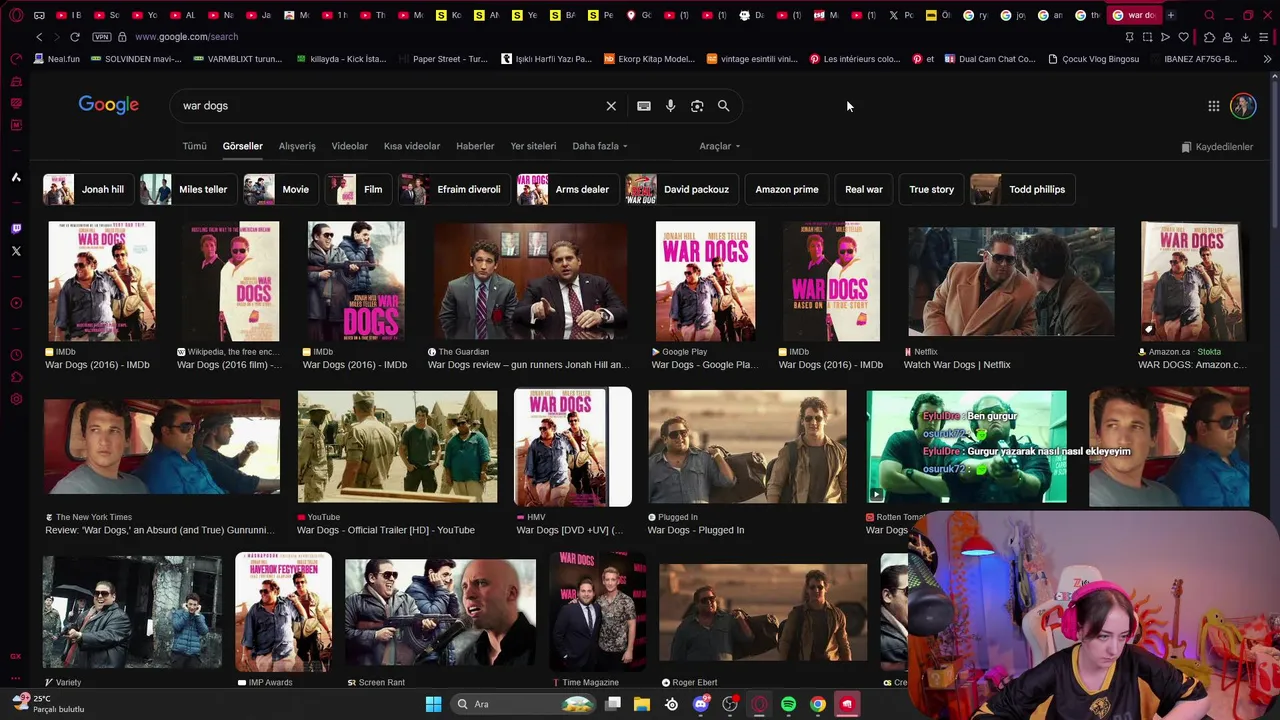Switch to Alışveriş tab
This screenshot has width=1280, height=720.
tap(297, 146)
